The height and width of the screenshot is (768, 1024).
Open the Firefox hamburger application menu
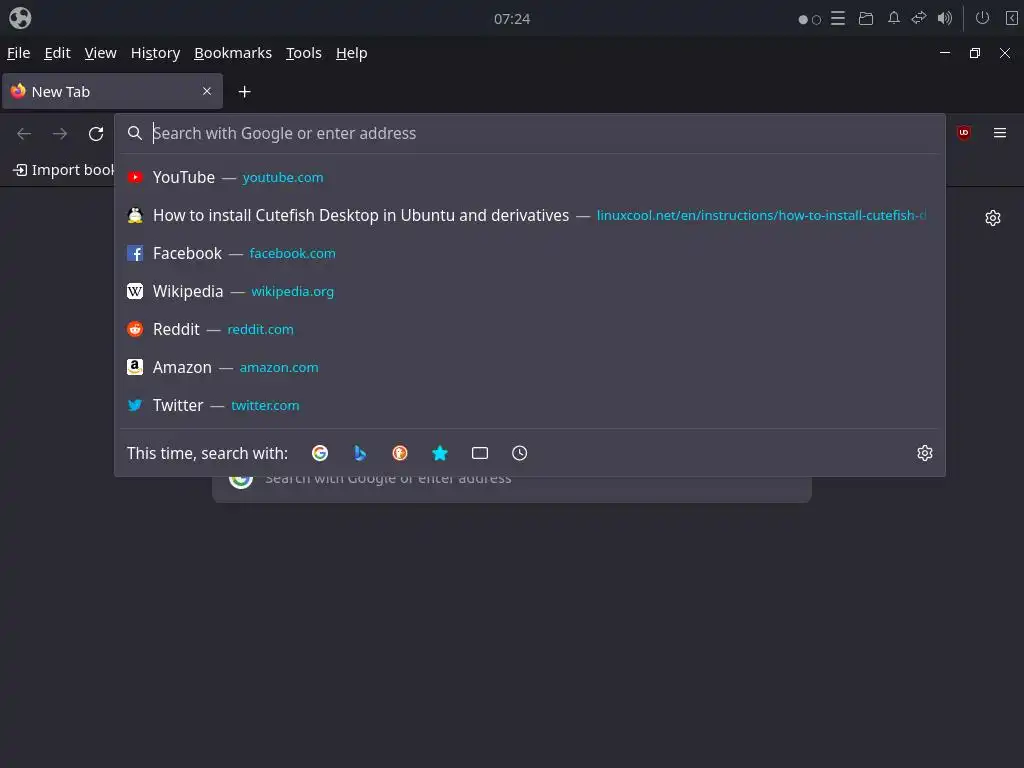[1000, 133]
